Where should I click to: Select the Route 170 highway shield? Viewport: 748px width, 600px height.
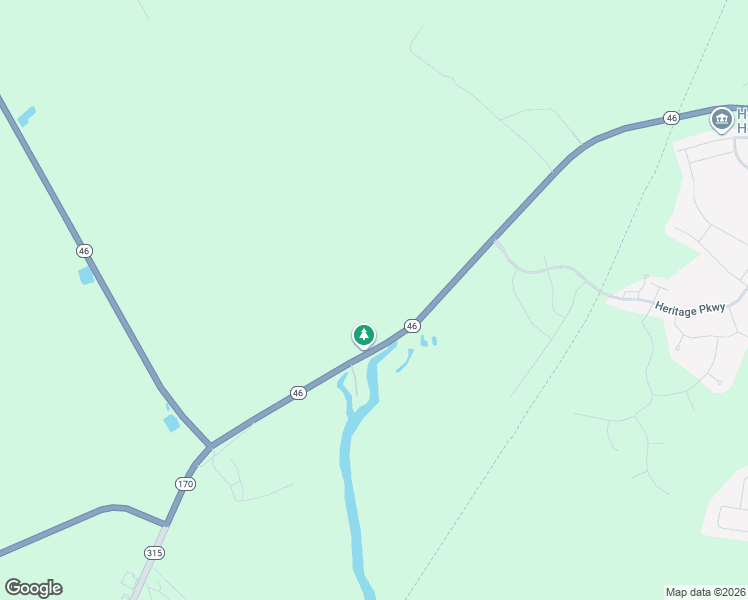point(185,484)
